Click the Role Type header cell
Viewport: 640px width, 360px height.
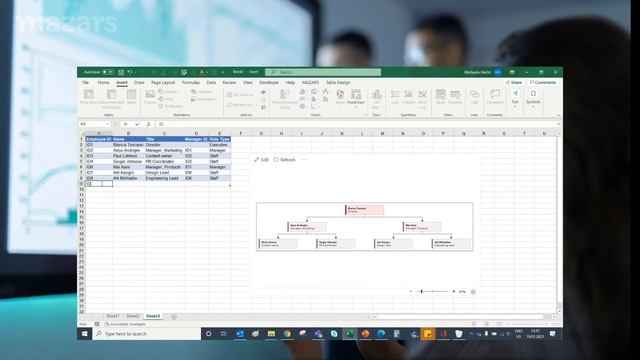[x=220, y=139]
